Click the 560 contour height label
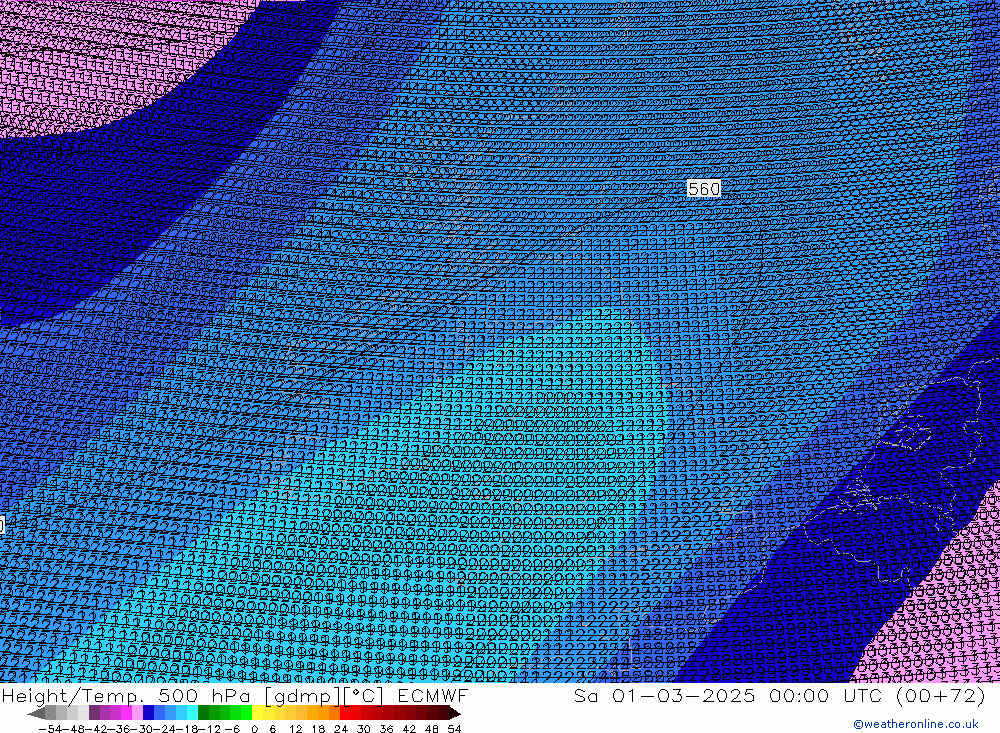 click(704, 188)
